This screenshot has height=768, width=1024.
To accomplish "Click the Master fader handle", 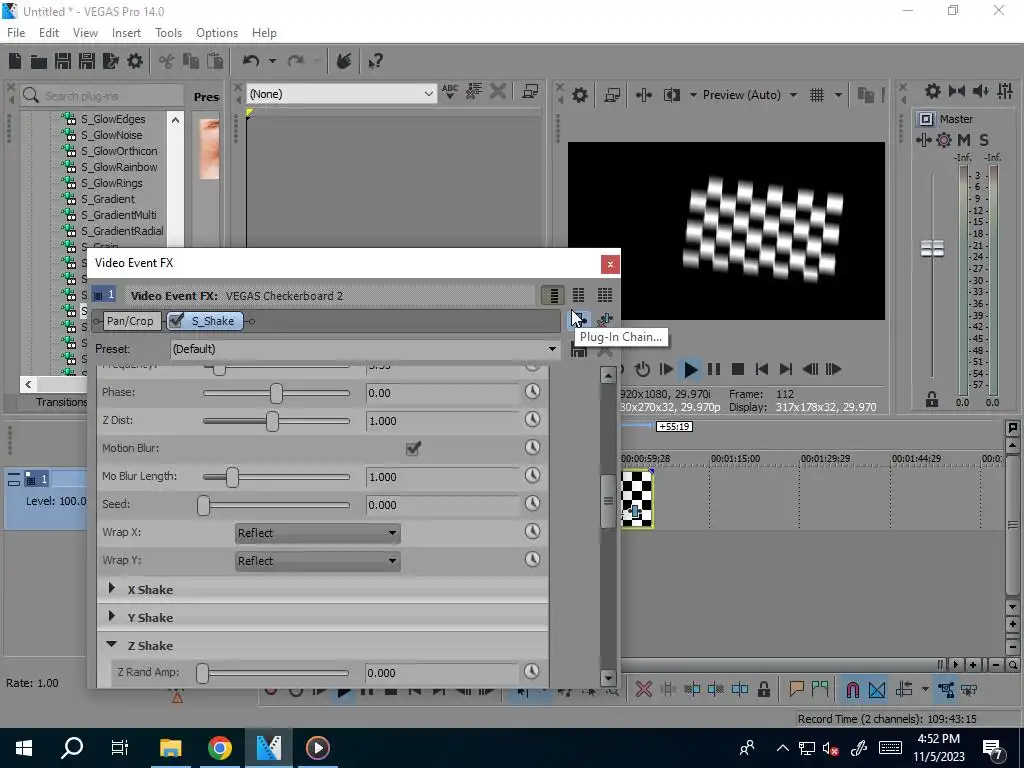I will click(x=933, y=248).
